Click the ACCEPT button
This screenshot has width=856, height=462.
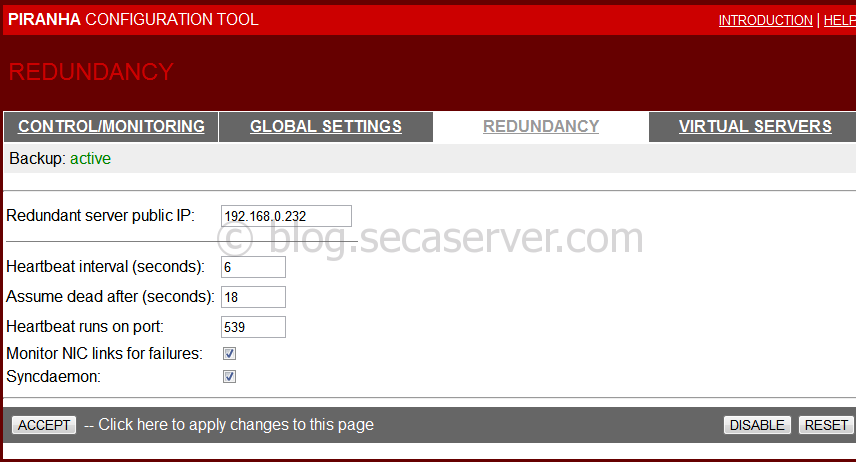point(44,425)
